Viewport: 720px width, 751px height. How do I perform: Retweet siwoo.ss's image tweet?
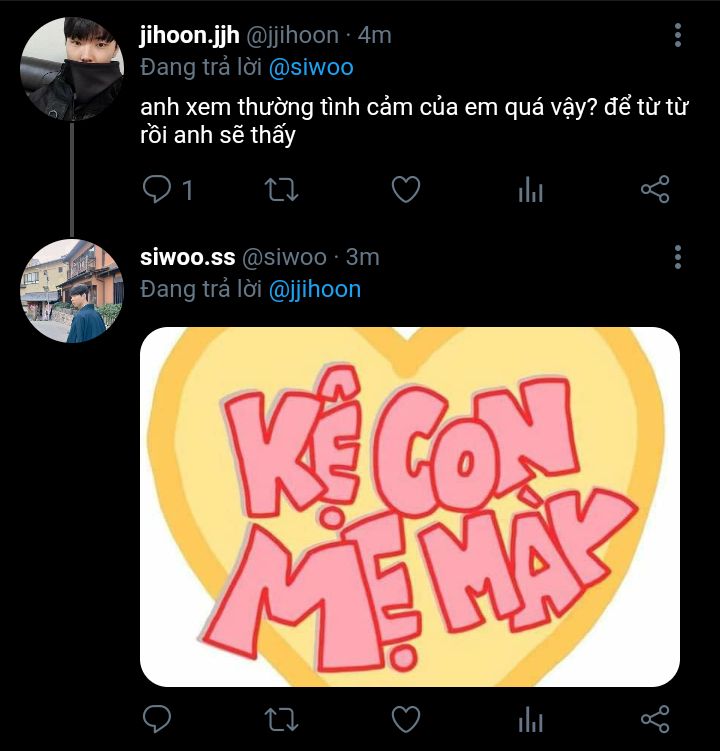(282, 719)
